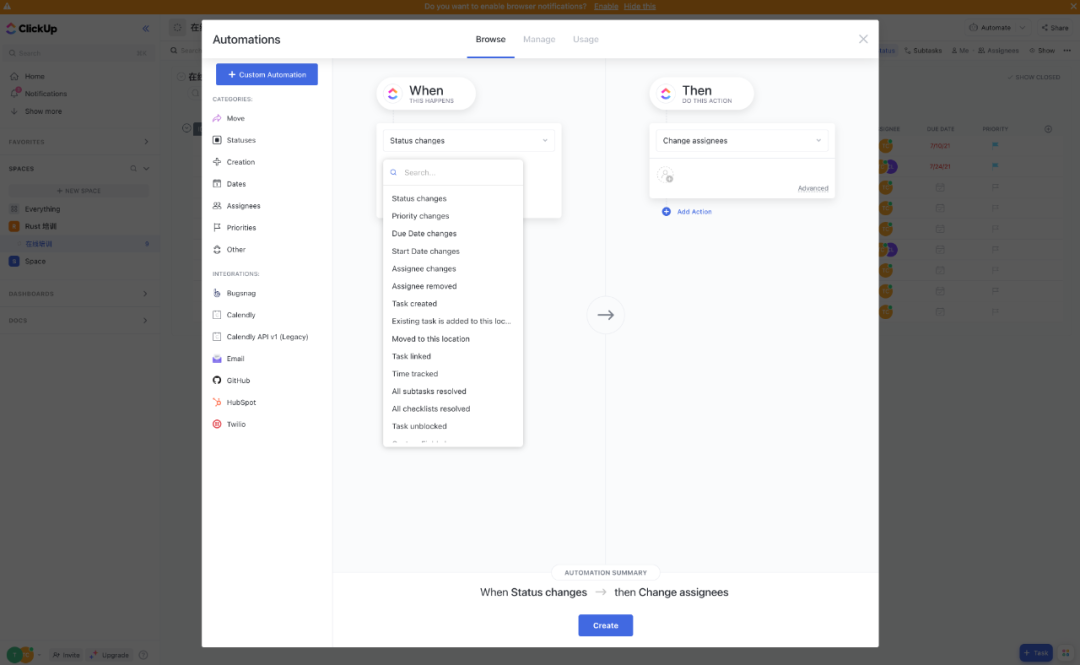Click the Email integration icon
1080x665 pixels.
click(217, 358)
